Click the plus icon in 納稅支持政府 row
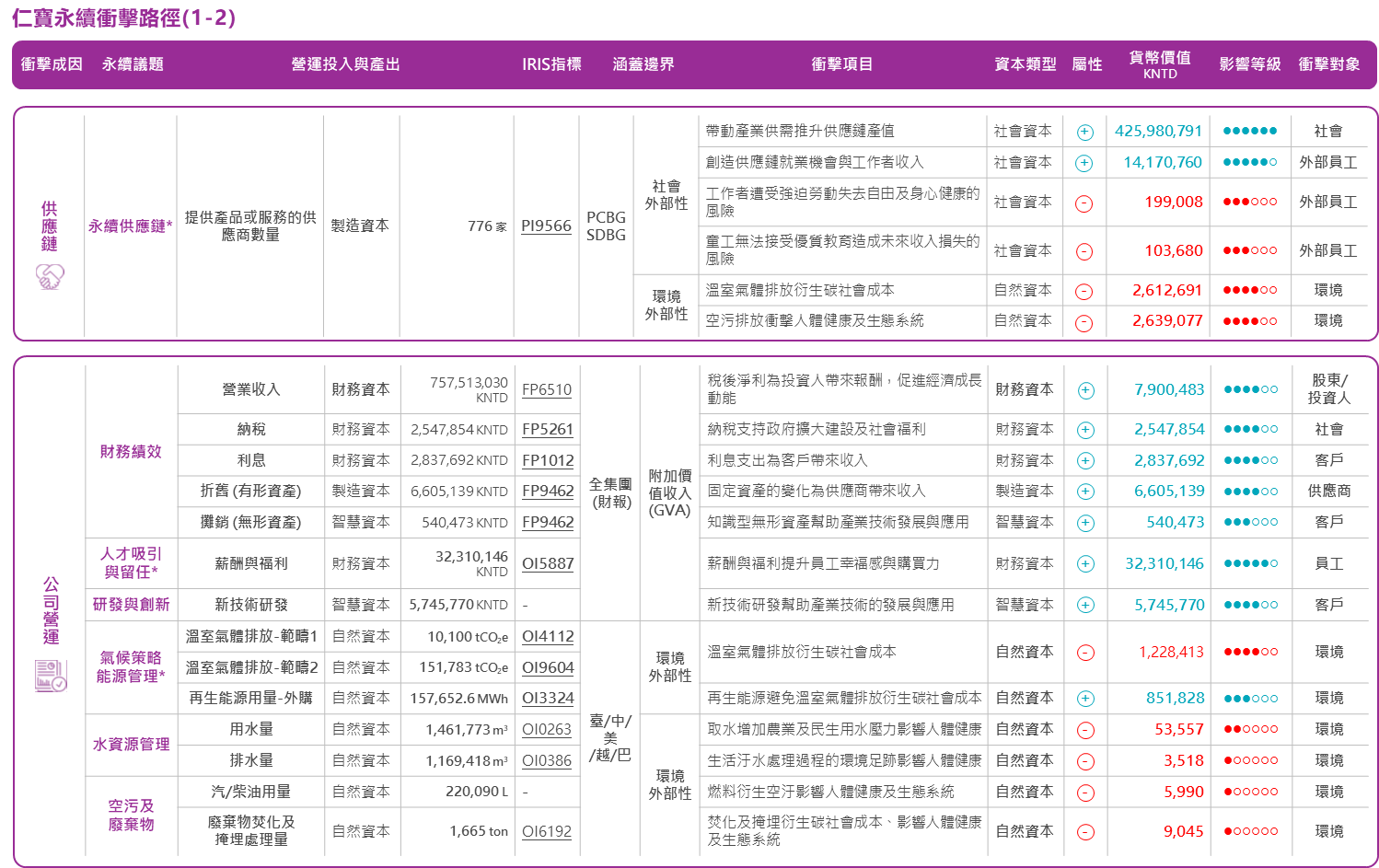This screenshot has height=868, width=1379. (x=1086, y=430)
